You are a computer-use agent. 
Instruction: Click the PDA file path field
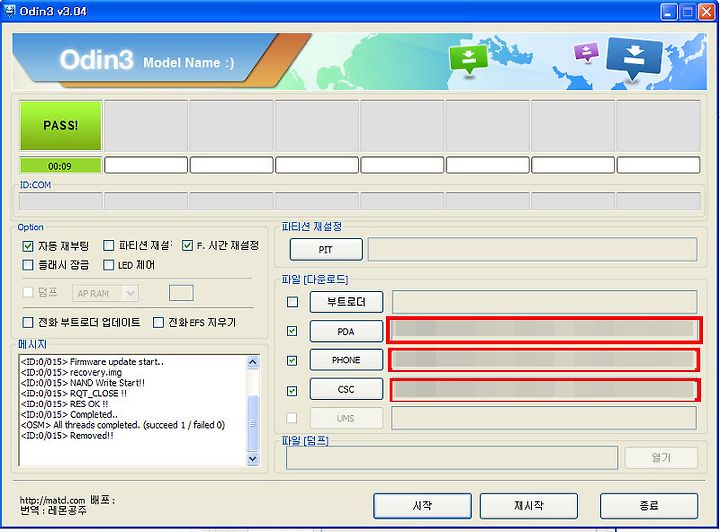tap(544, 330)
